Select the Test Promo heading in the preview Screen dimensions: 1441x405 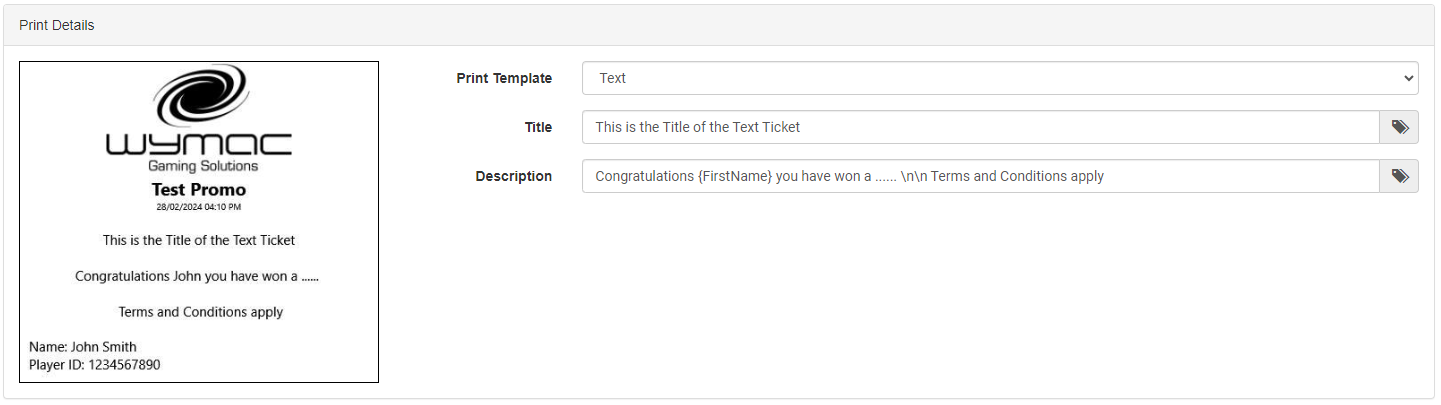tap(199, 189)
